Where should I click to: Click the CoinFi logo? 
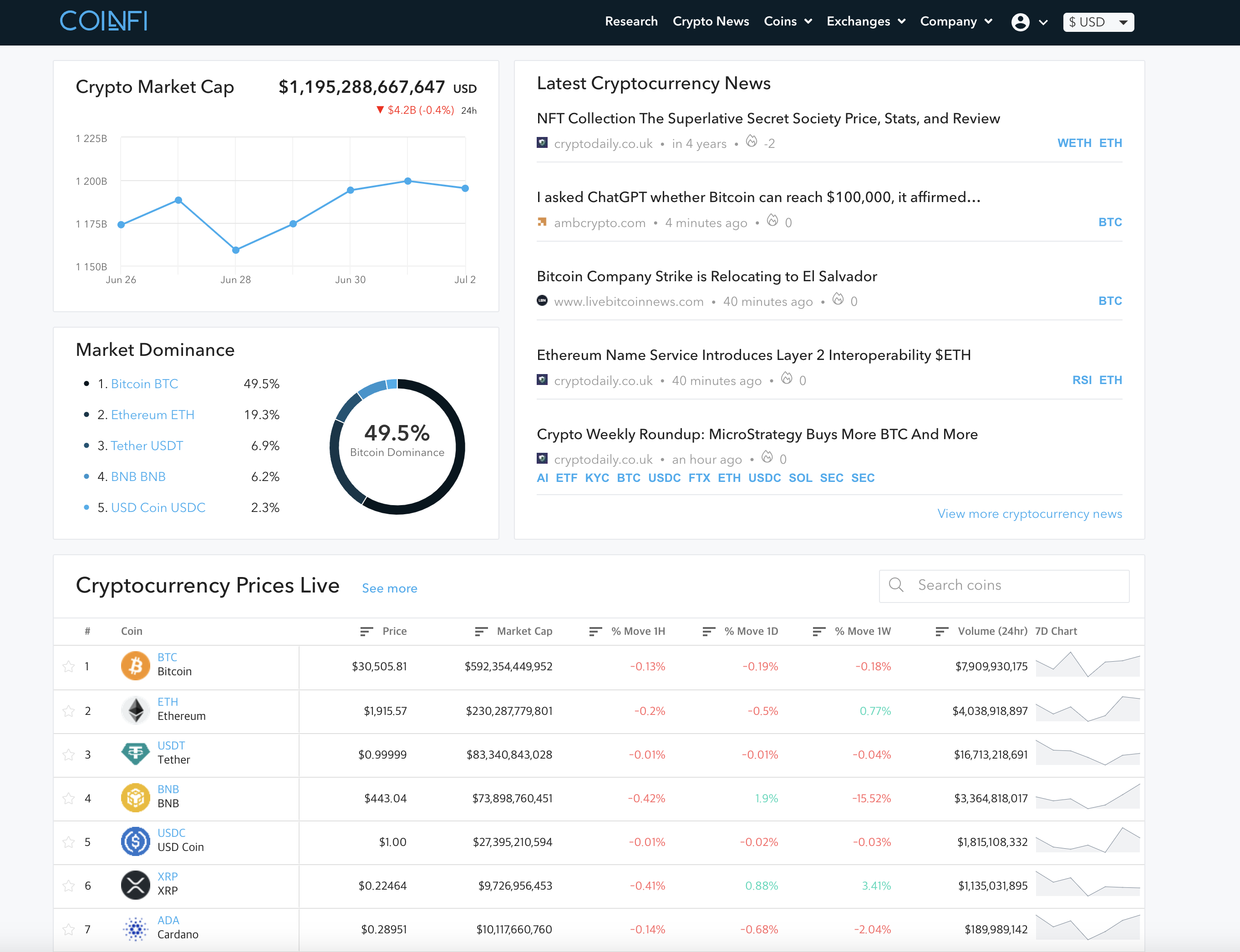pos(104,21)
